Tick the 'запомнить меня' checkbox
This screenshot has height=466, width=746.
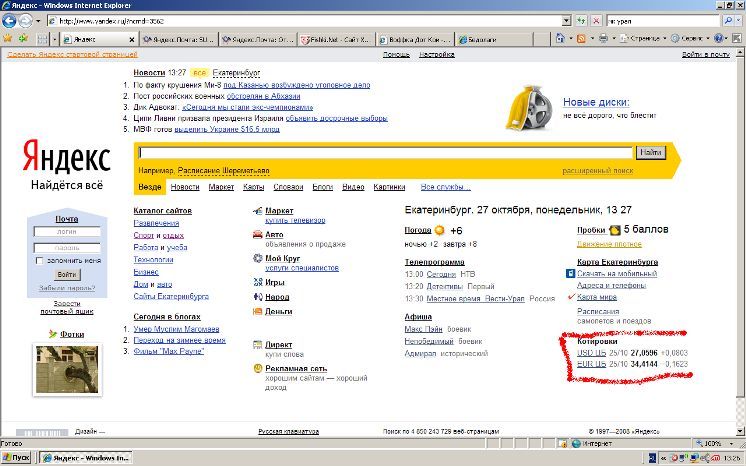[39, 260]
